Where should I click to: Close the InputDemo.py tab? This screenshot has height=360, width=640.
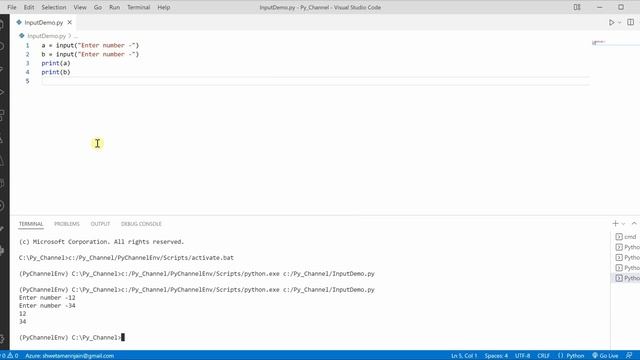(69, 22)
